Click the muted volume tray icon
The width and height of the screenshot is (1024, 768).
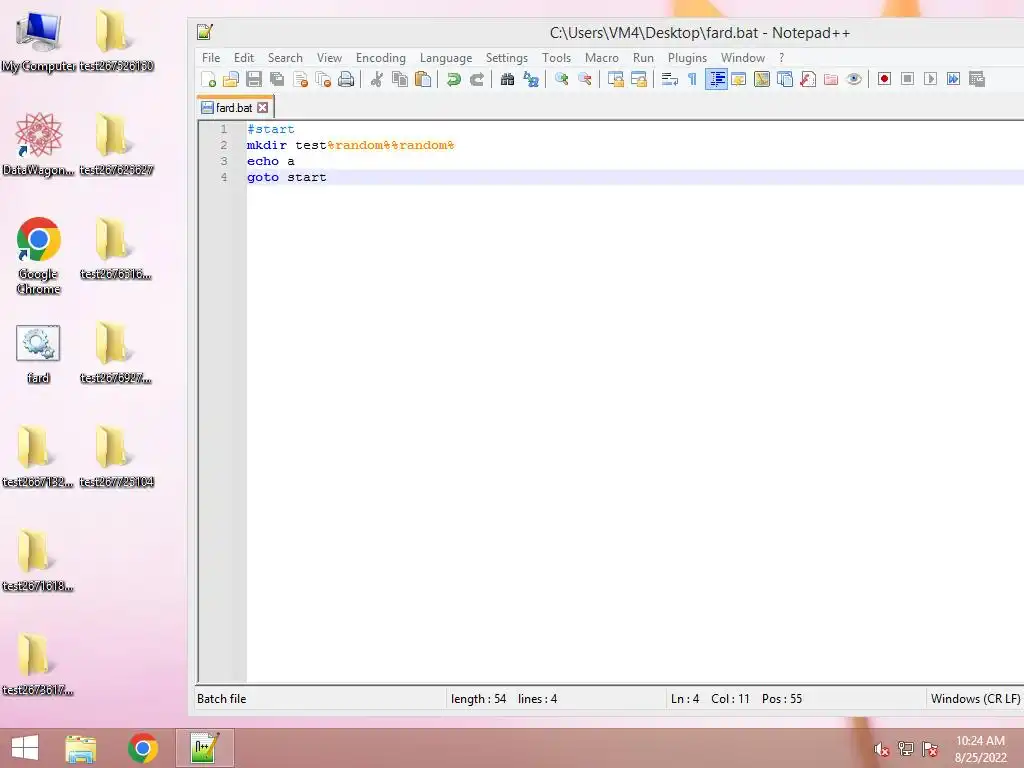[x=882, y=749]
